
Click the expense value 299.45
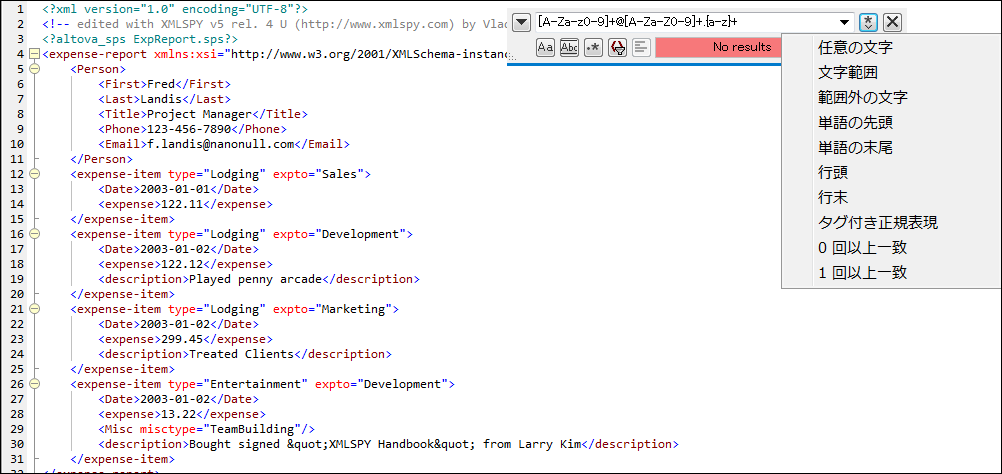tap(181, 339)
